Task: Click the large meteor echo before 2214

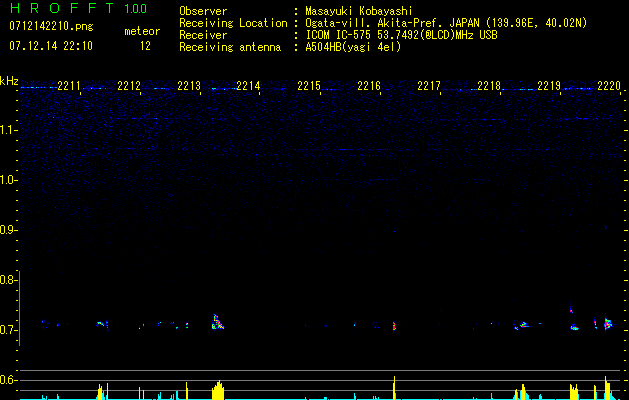Action: 217,322
